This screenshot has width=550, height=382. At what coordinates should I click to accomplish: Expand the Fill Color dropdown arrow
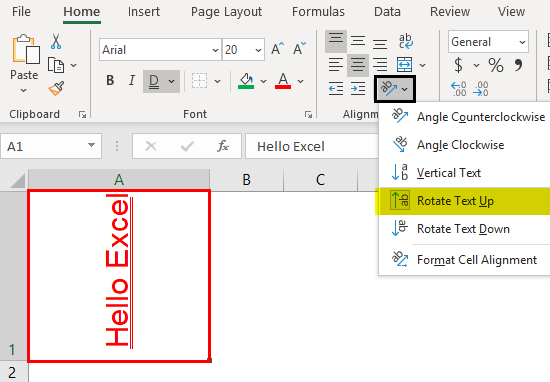pyautogui.click(x=263, y=81)
